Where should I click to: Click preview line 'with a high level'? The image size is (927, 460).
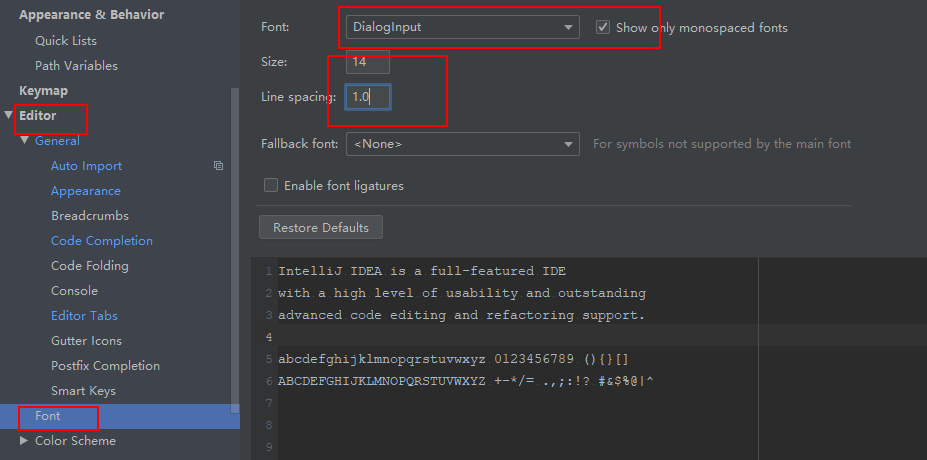(462, 293)
